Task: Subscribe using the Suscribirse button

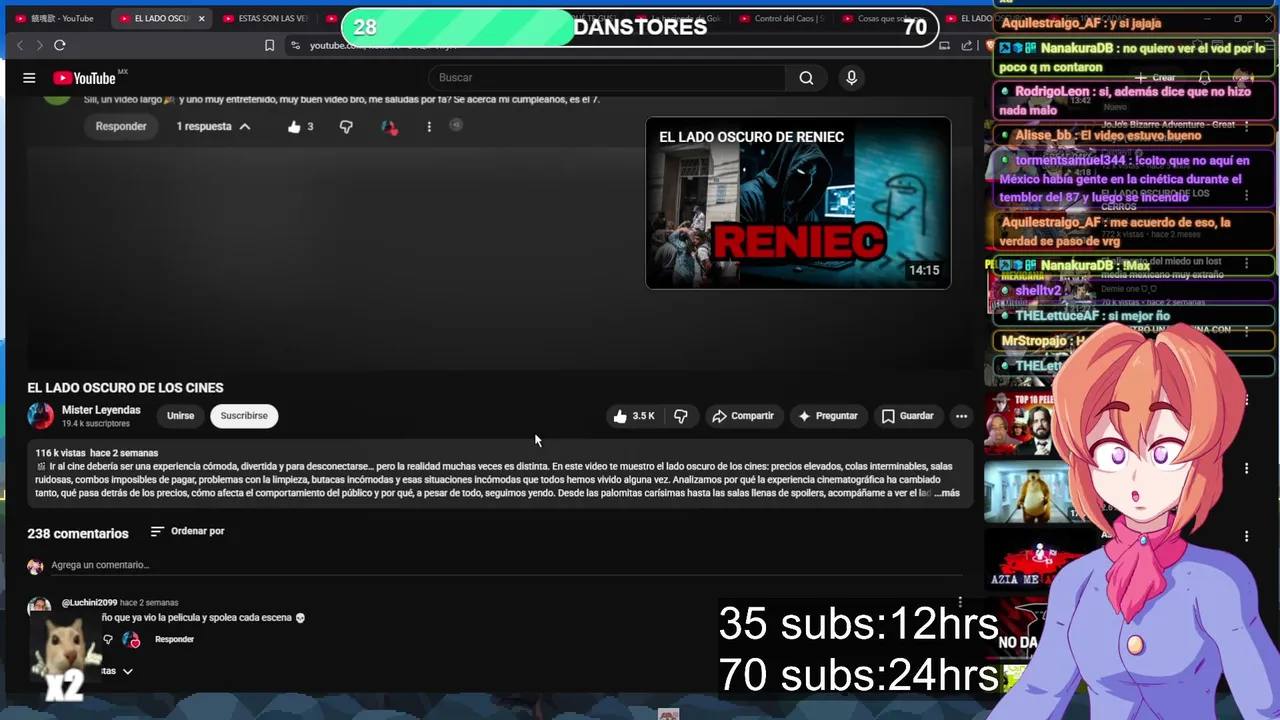Action: 244,416
